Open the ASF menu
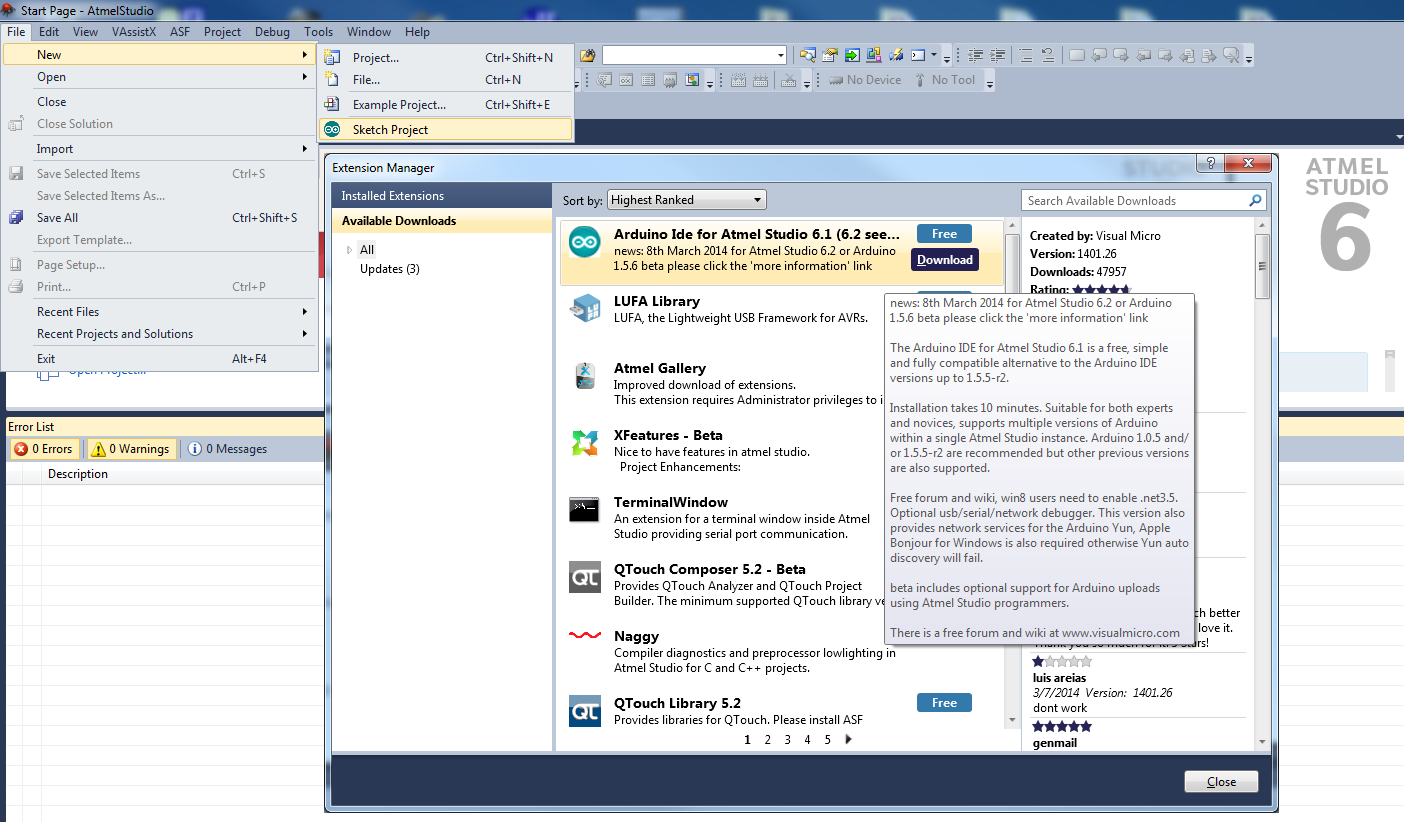The image size is (1404, 822). (180, 31)
